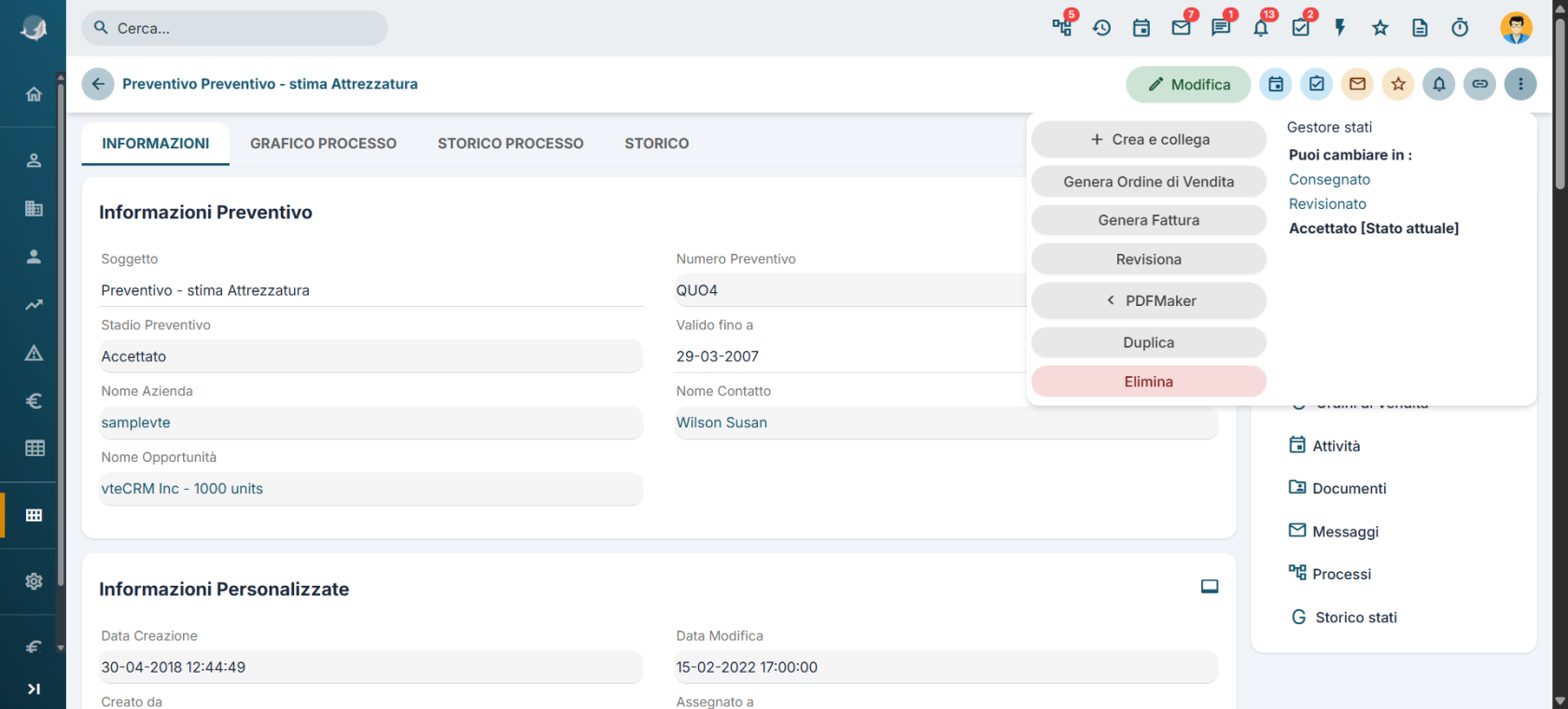Viewport: 1568px width, 709px height.
Task: Click the app logo in the sidebar
Action: 34,29
